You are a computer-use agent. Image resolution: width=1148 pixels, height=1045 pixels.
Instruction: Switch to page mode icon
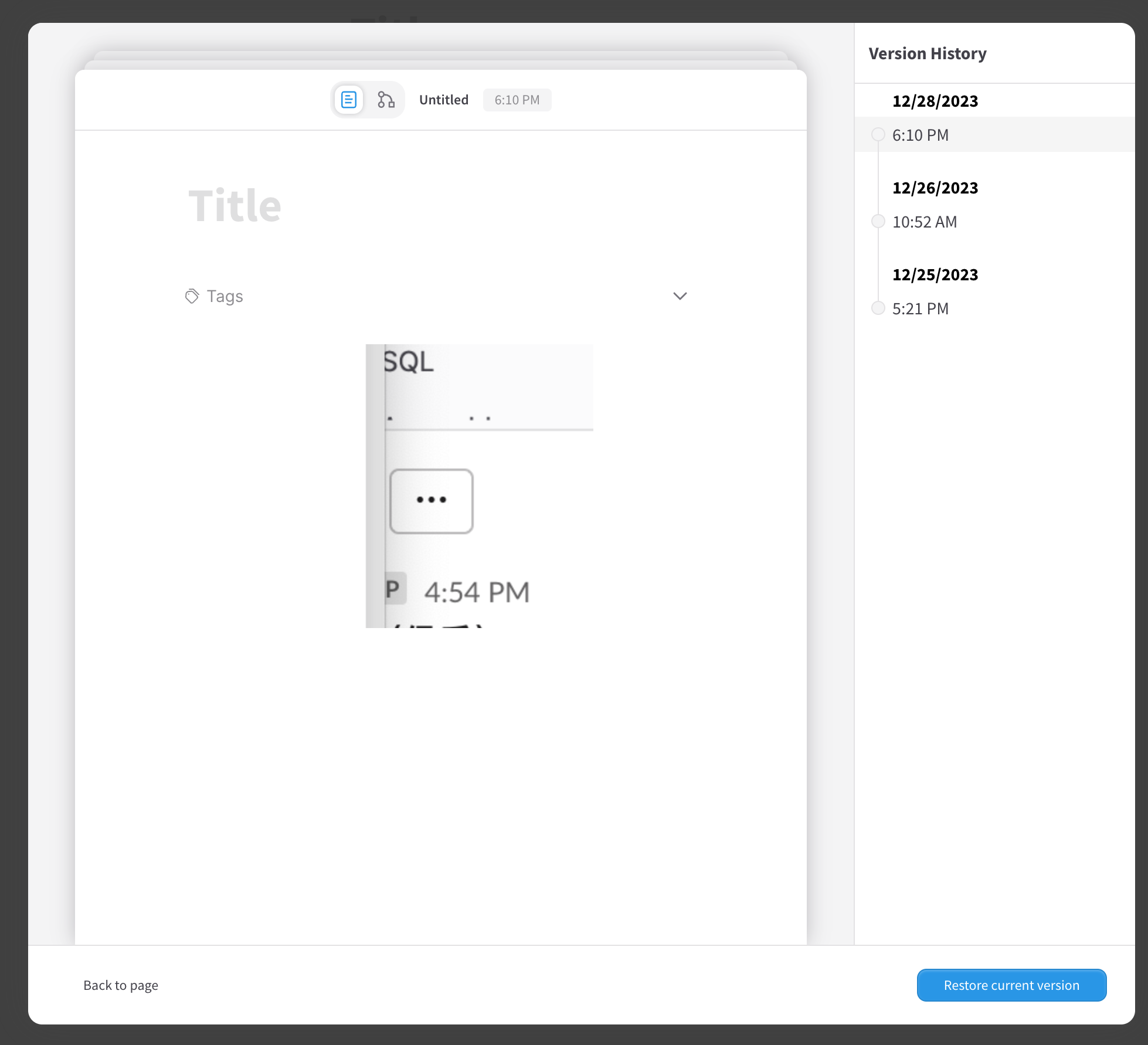click(x=349, y=100)
